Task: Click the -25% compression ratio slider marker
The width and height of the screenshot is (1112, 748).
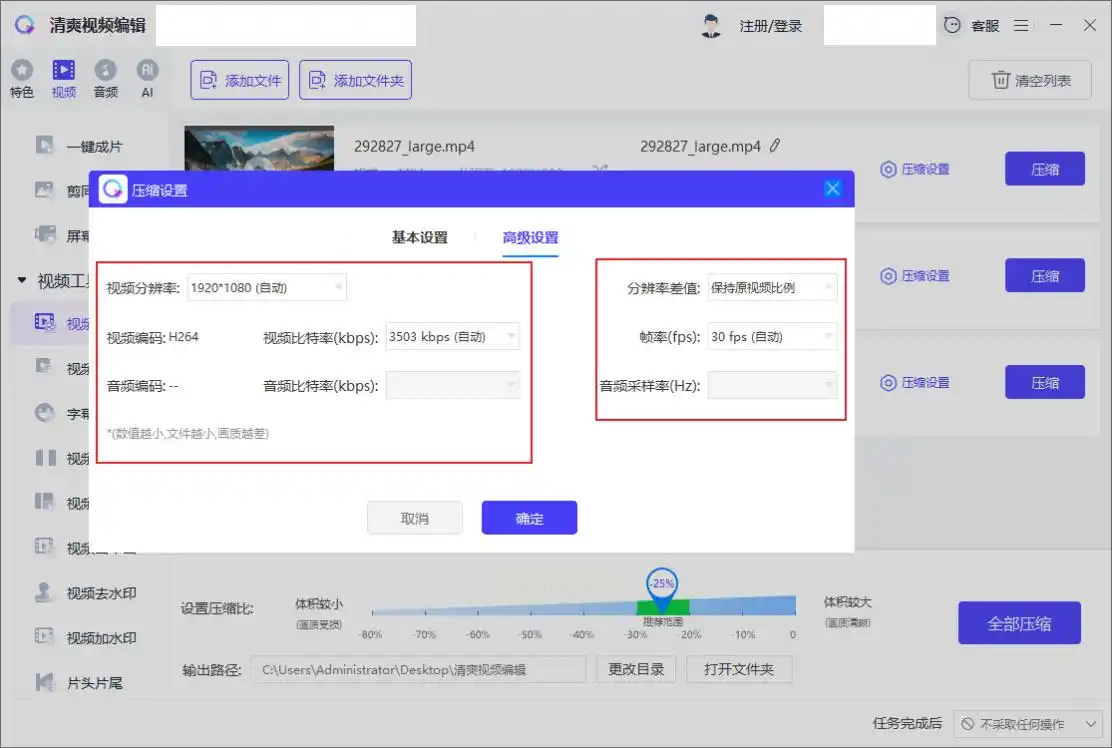Action: [662, 584]
